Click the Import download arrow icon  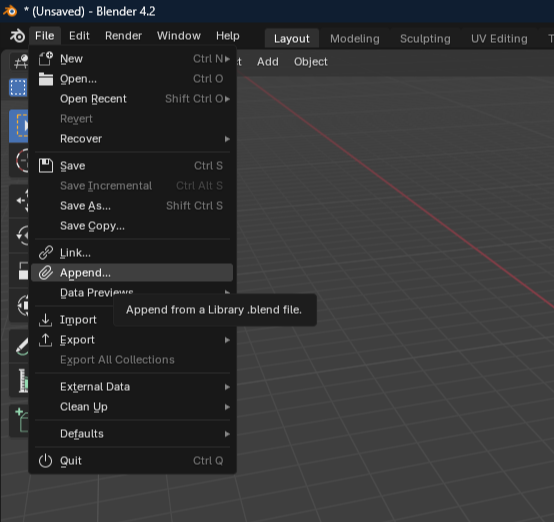45,320
